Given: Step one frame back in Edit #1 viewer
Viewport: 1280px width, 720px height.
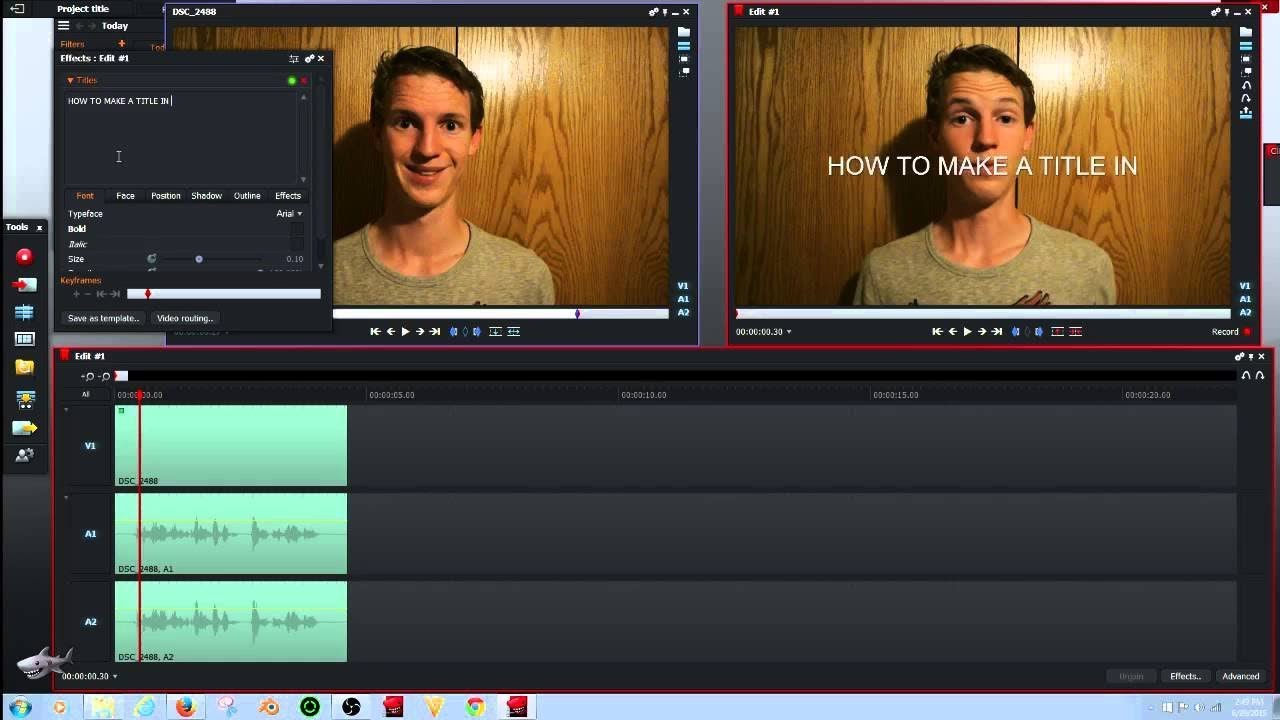Looking at the screenshot, I should click(952, 332).
